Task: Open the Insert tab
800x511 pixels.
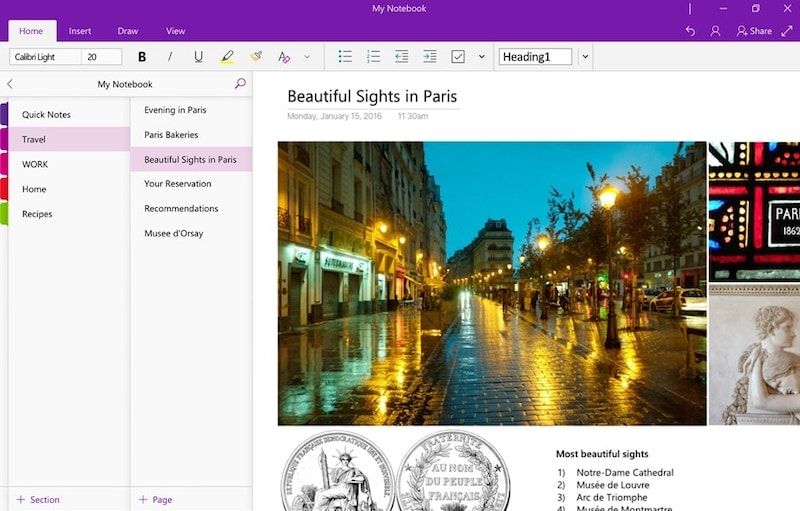Action: tap(80, 31)
